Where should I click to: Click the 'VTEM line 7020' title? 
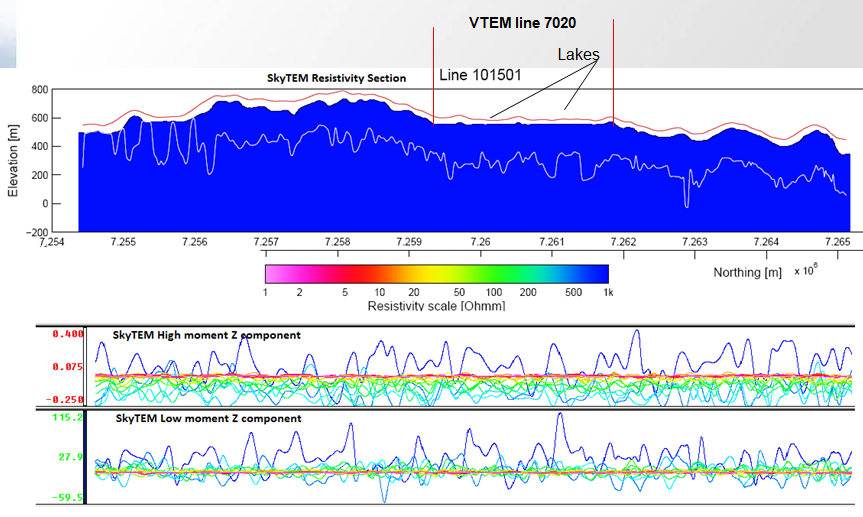[522, 23]
